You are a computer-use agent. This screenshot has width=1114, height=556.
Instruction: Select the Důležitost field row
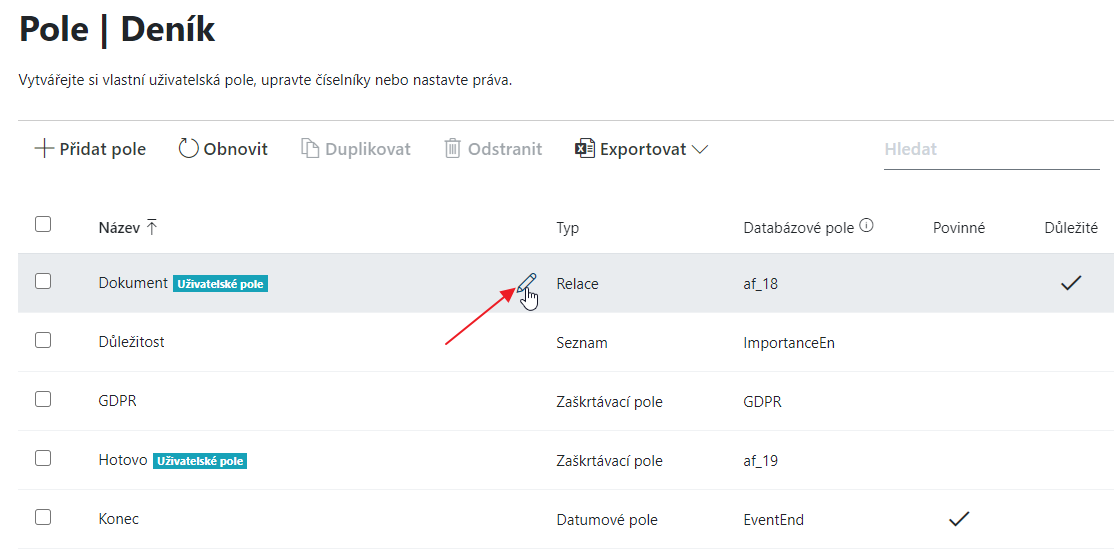point(566,342)
